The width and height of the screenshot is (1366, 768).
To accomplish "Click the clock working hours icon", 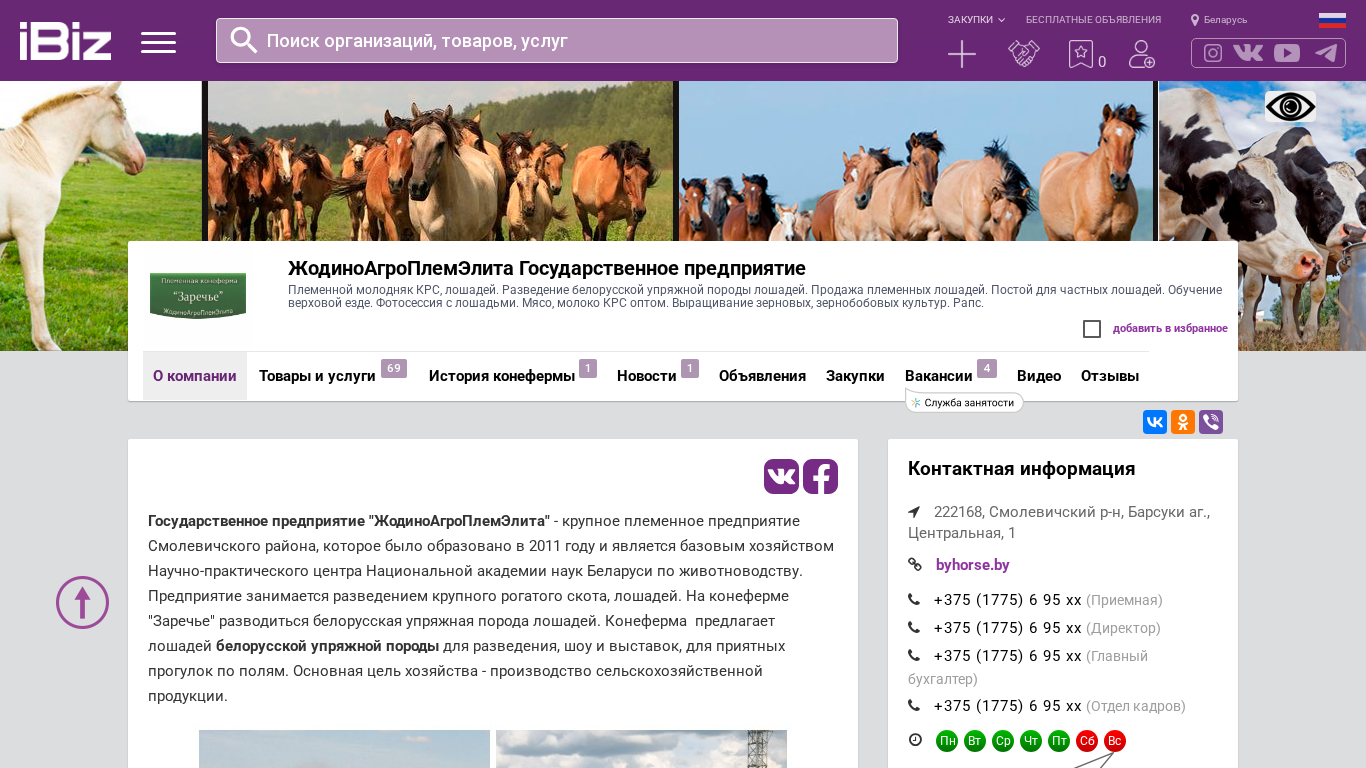I will tap(915, 740).
